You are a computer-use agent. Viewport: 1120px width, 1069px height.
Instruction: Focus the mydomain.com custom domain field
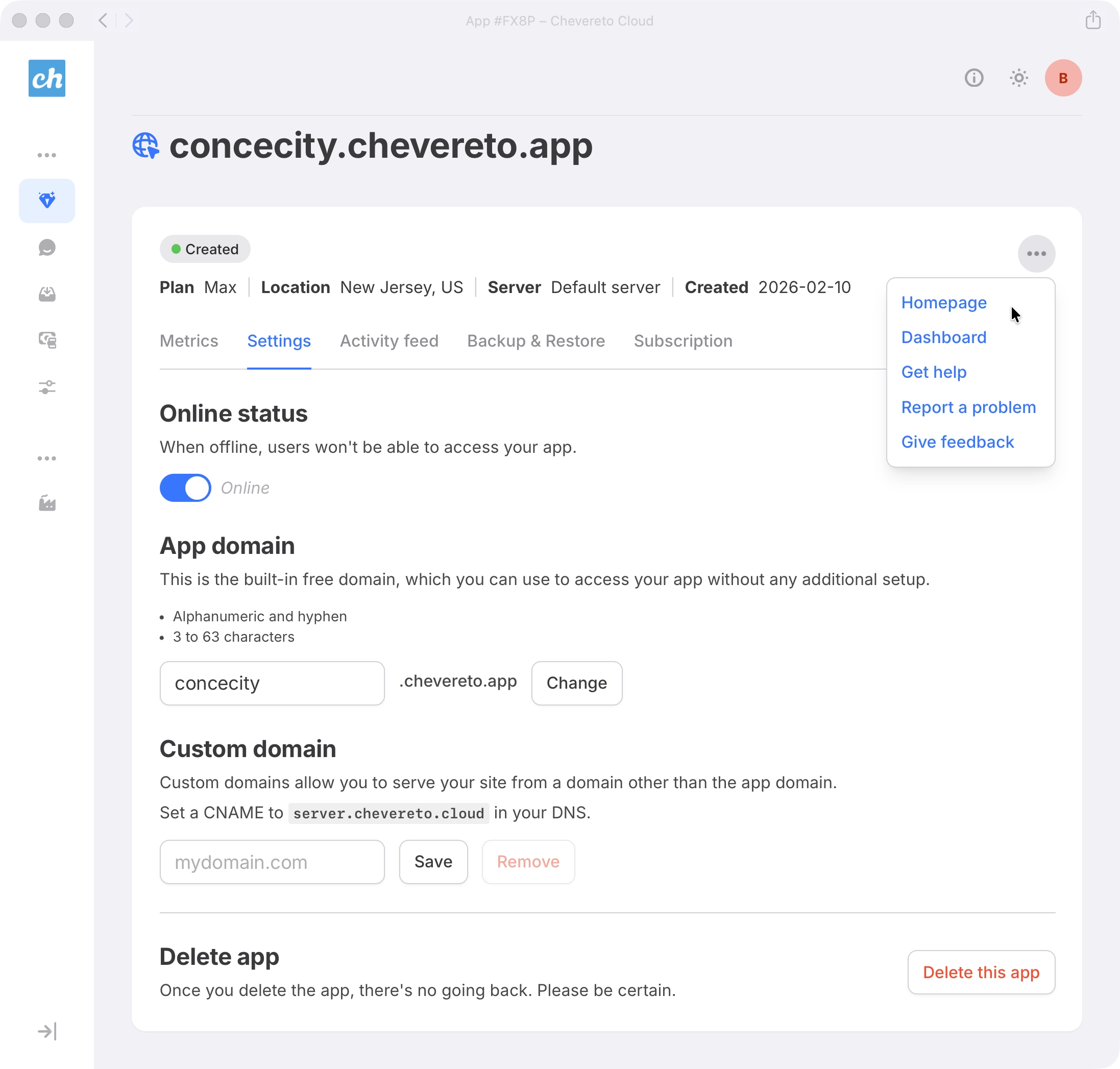tap(272, 862)
